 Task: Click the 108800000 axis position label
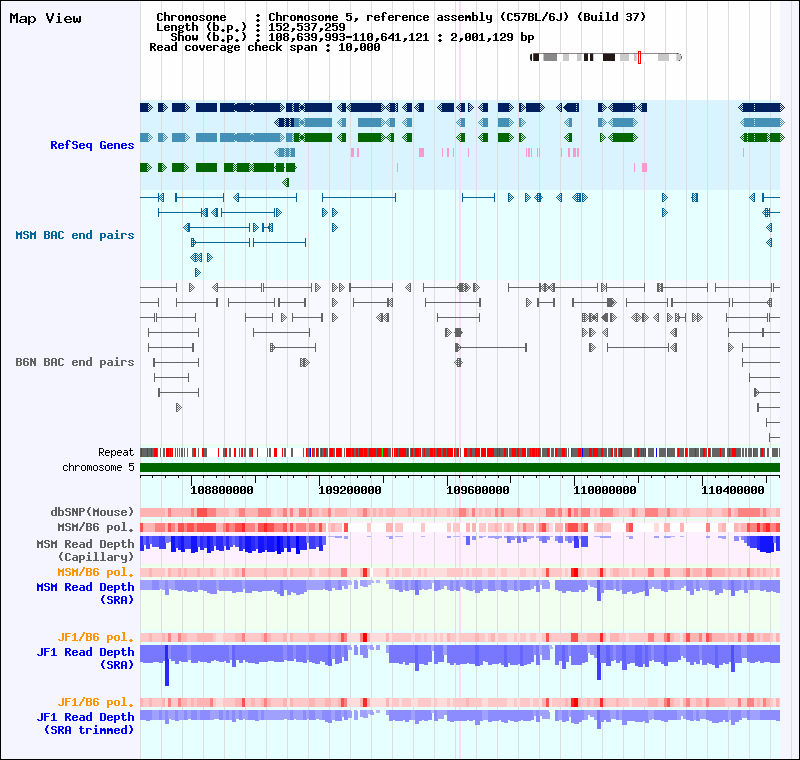(x=222, y=491)
